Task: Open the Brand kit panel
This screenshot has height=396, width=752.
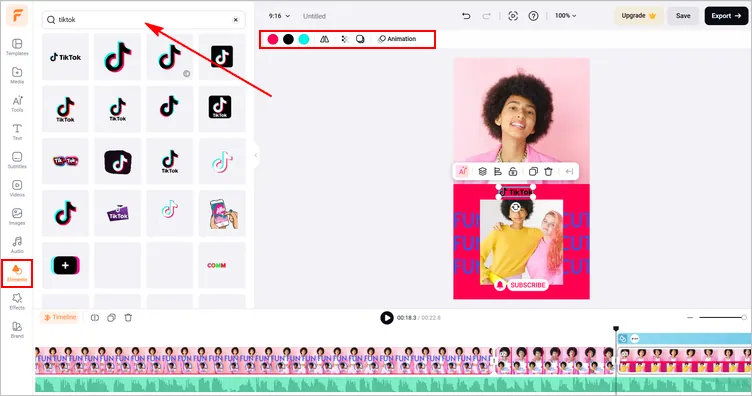Action: point(17,330)
